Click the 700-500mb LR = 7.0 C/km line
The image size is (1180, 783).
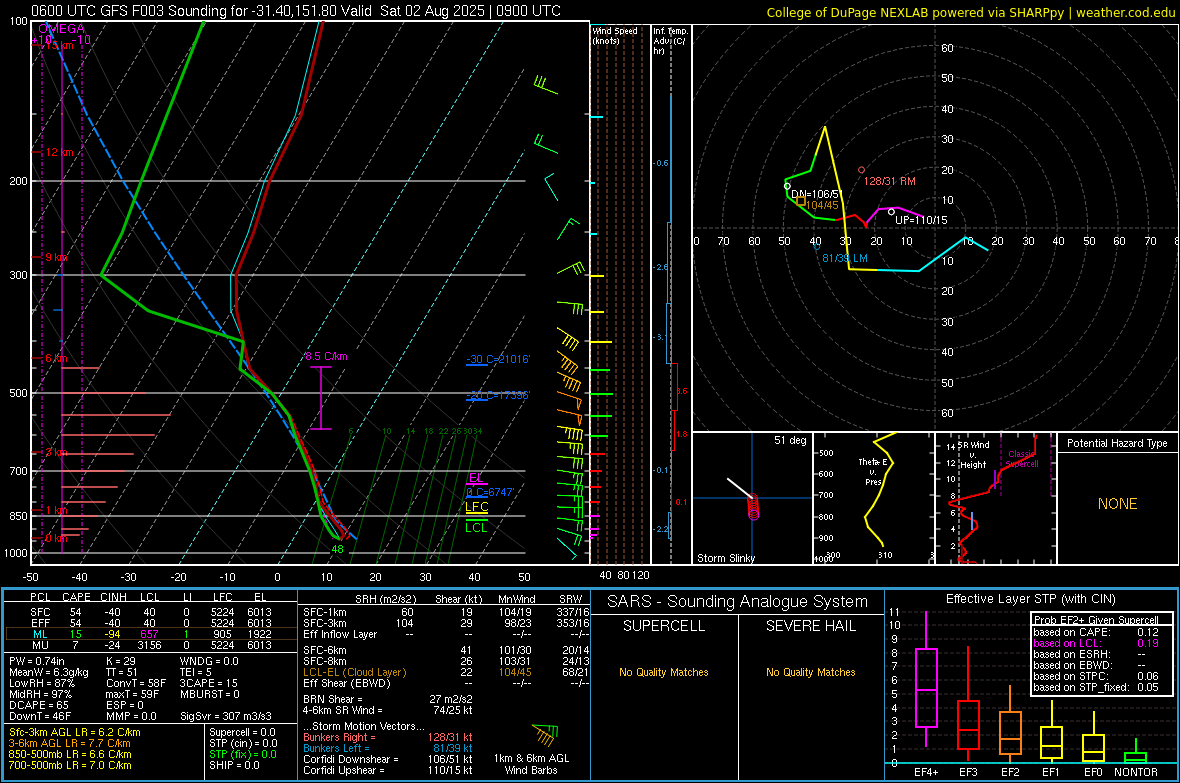click(70, 765)
